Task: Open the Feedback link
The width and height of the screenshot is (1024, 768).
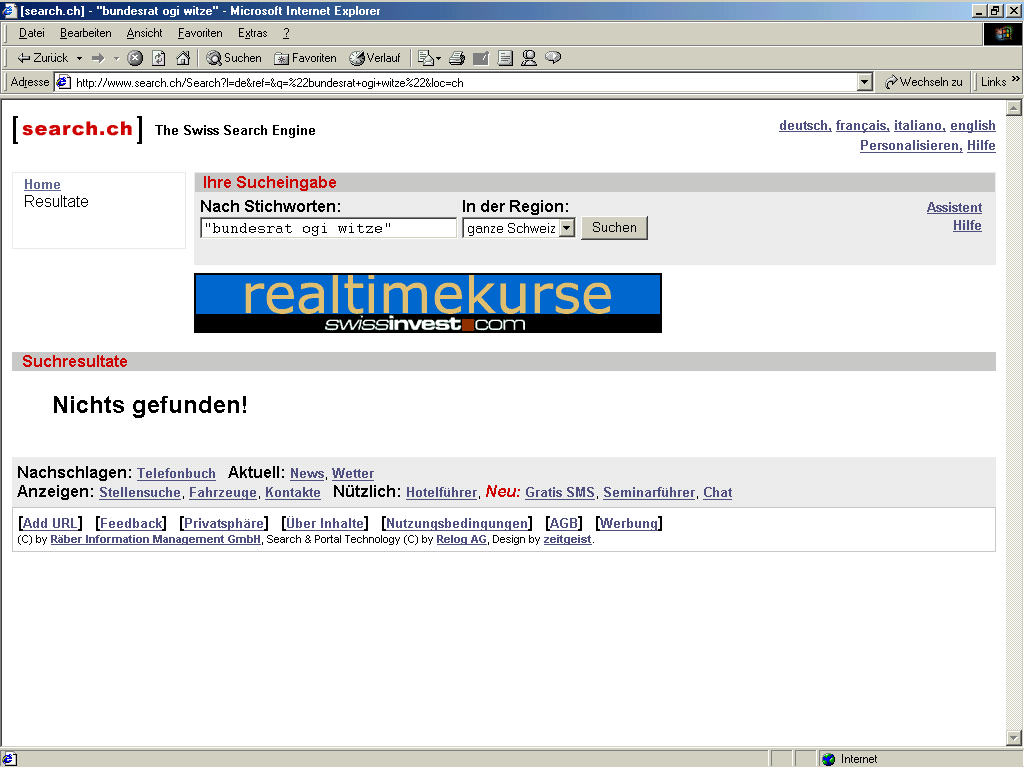Action: 131,524
